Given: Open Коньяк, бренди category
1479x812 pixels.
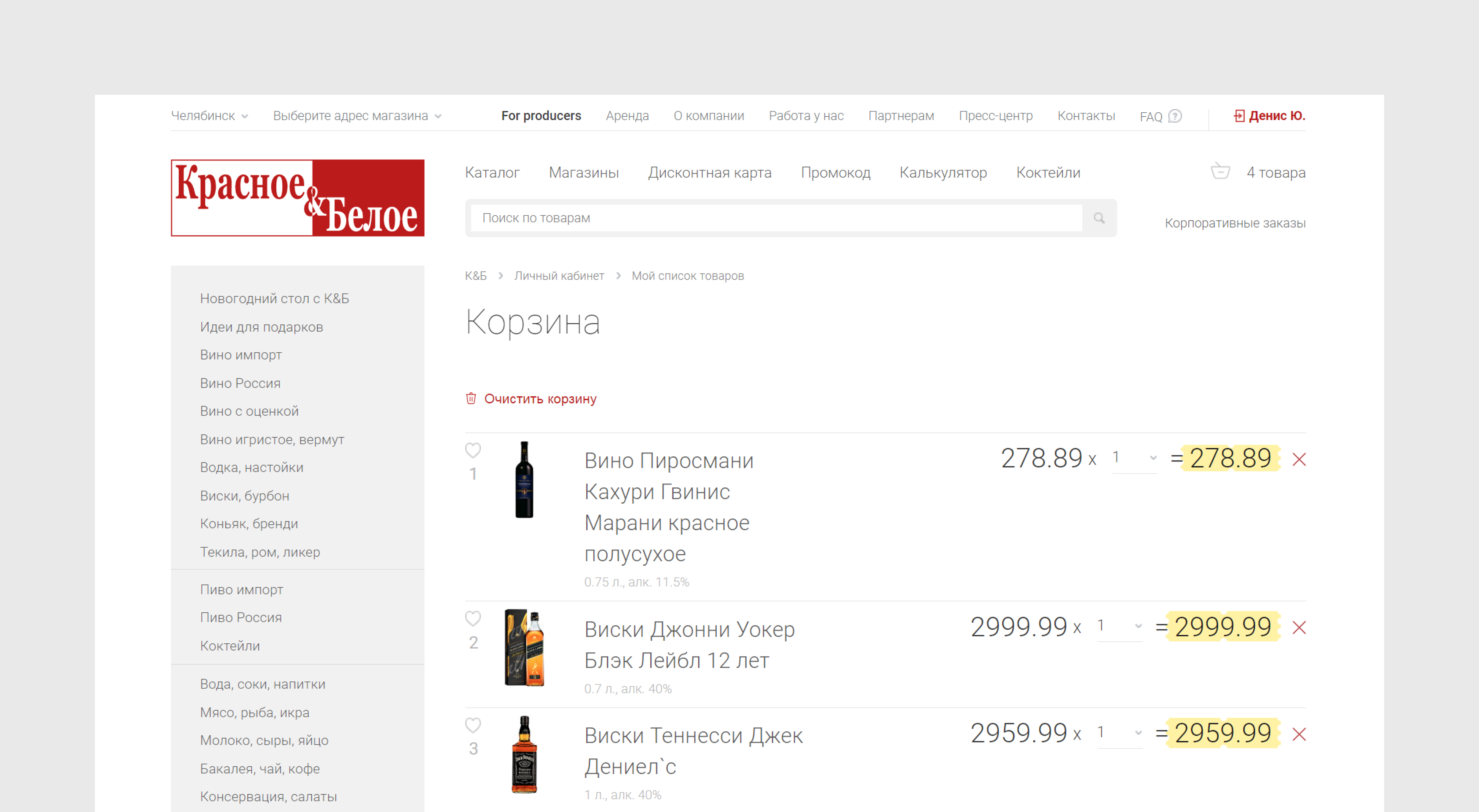Looking at the screenshot, I should (248, 524).
